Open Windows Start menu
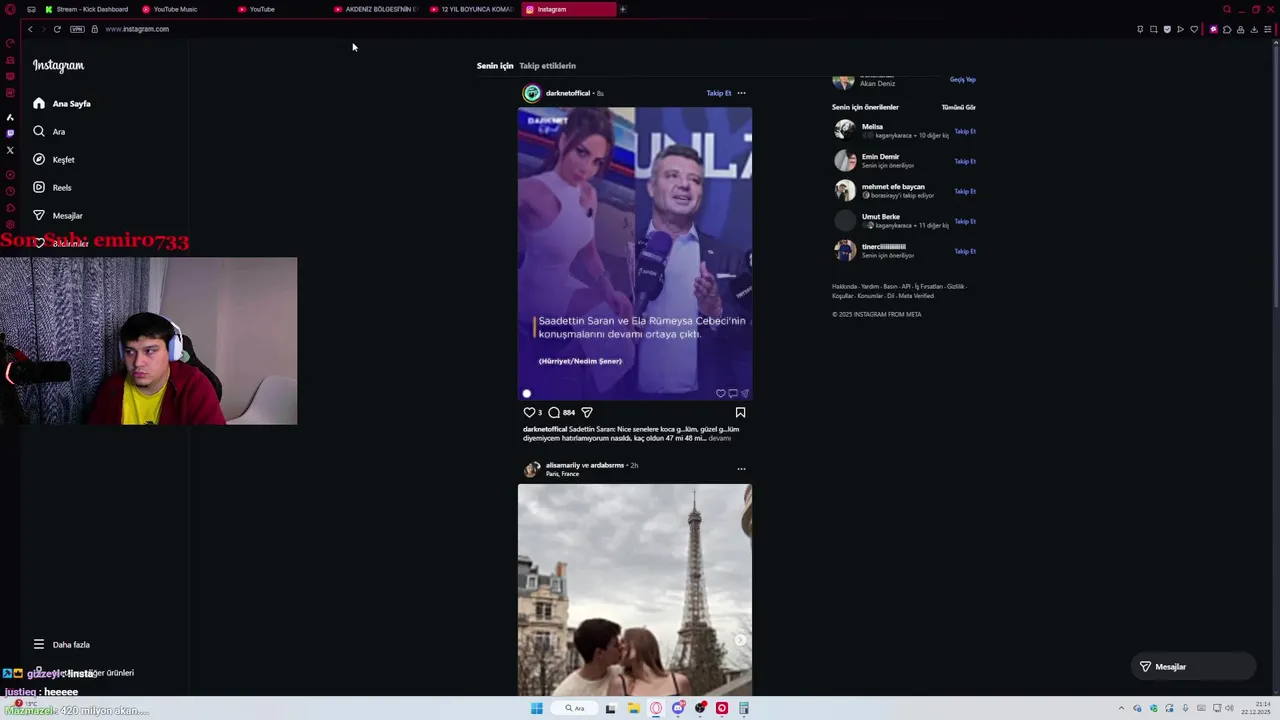The height and width of the screenshot is (720, 1280). 536,708
